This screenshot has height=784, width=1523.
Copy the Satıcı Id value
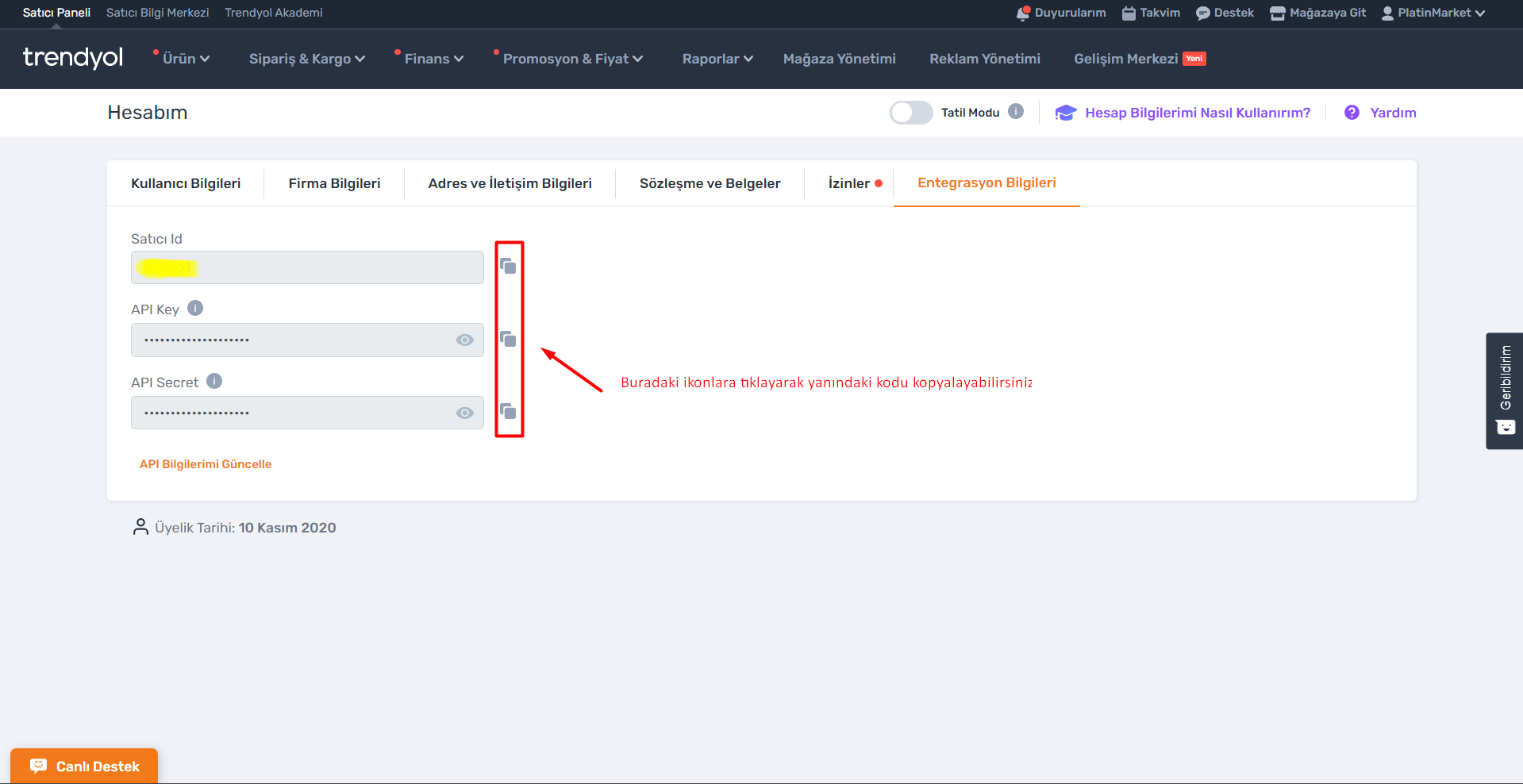[508, 266]
